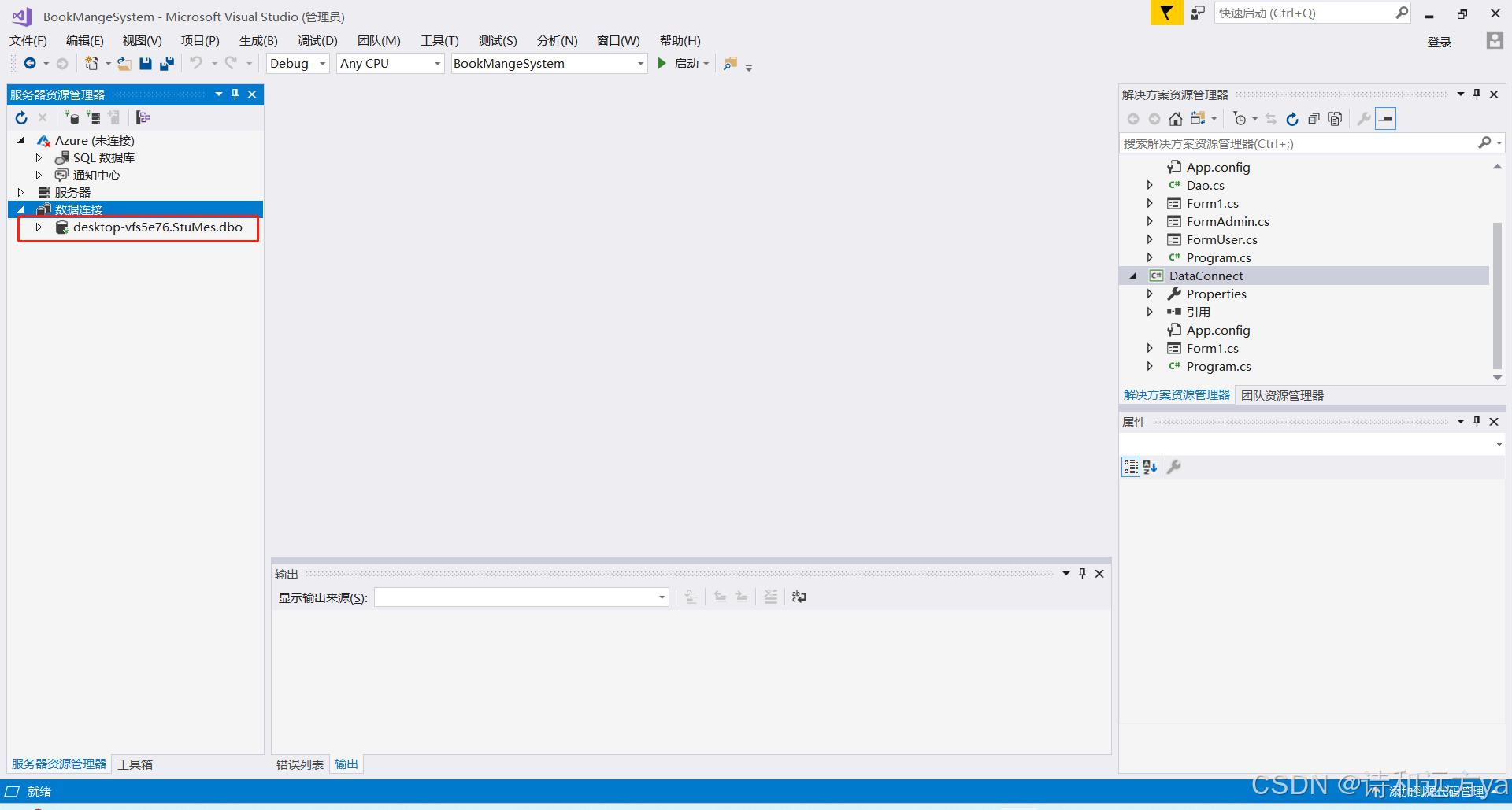Click the account avatar icon

1495,41
